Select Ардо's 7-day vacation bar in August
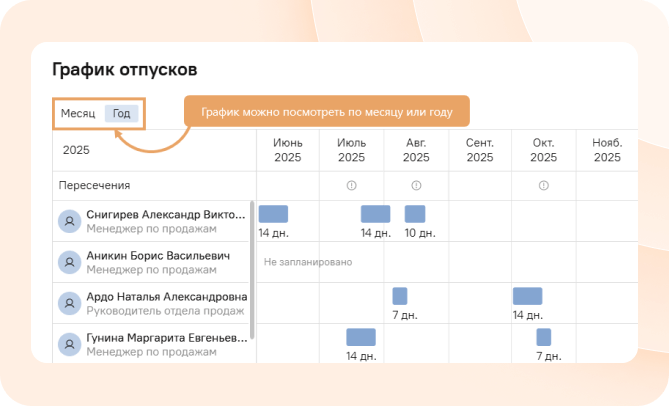This screenshot has height=406, width=669. tap(399, 295)
